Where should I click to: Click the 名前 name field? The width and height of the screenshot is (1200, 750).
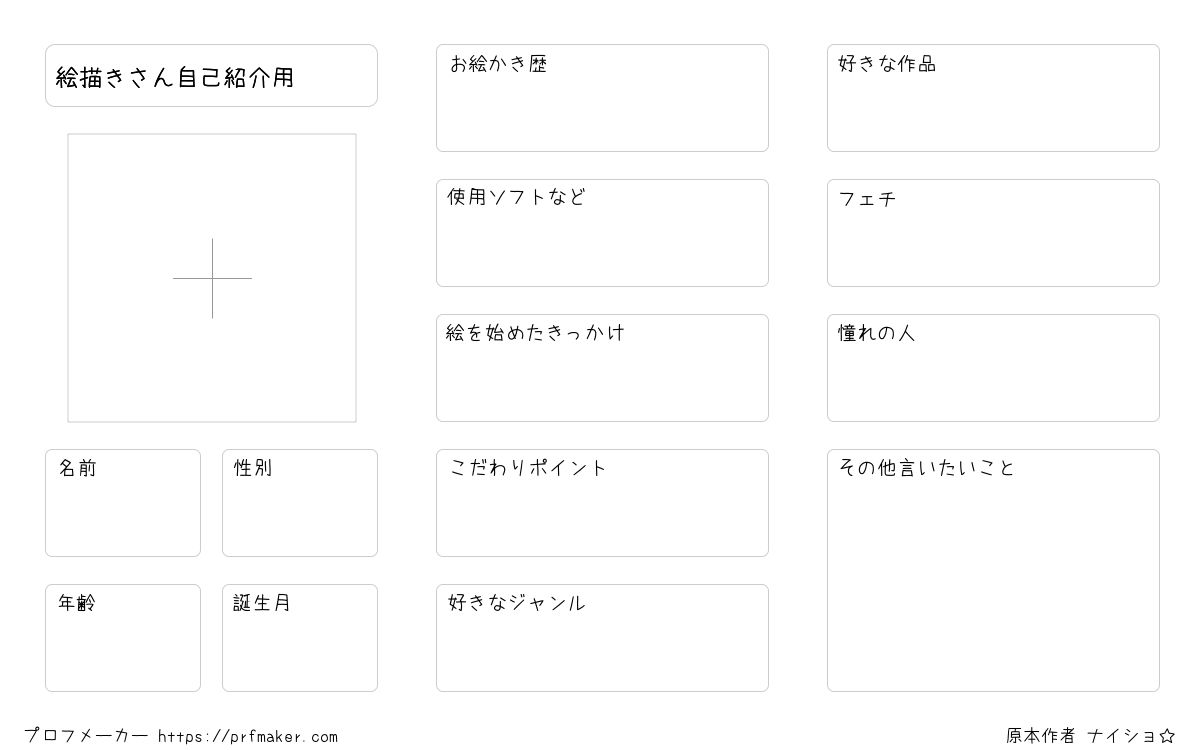[x=123, y=503]
